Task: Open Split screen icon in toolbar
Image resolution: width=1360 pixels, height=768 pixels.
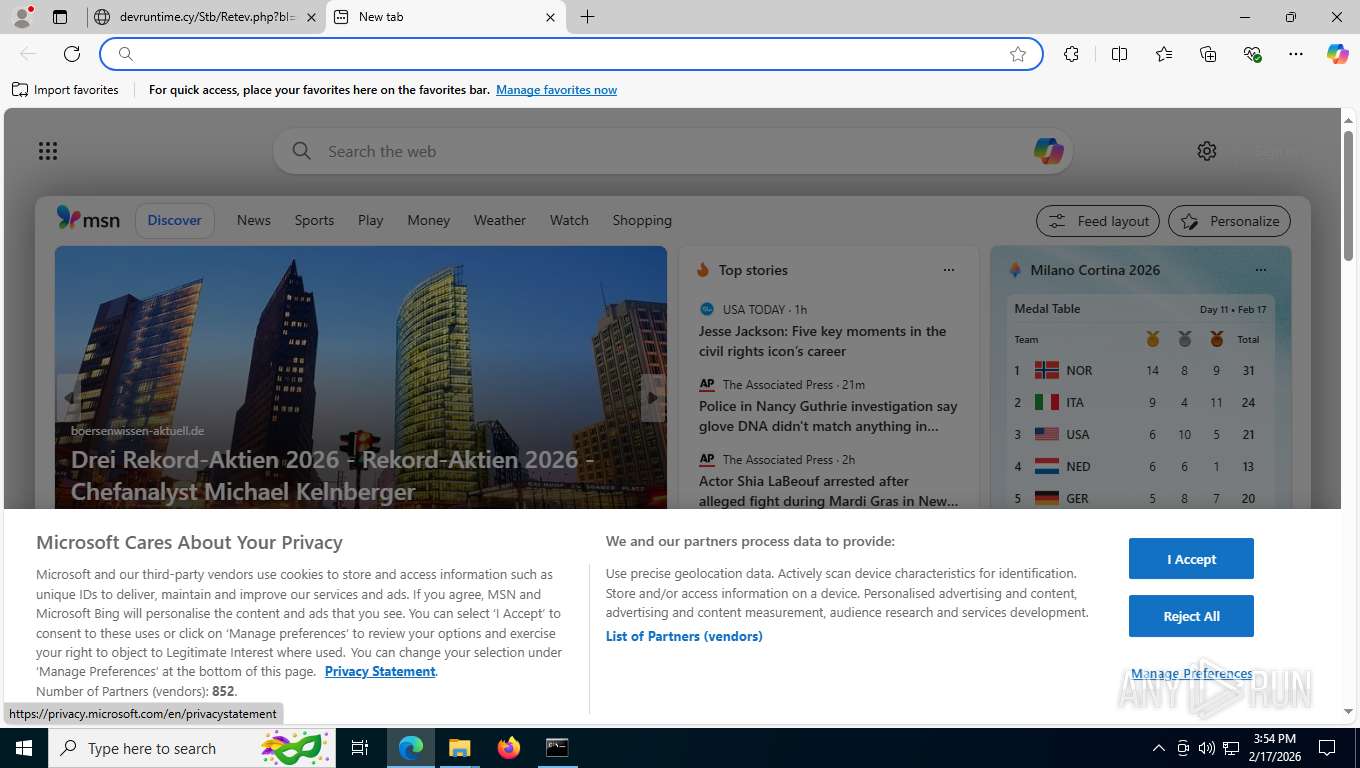Action: coord(1119,54)
